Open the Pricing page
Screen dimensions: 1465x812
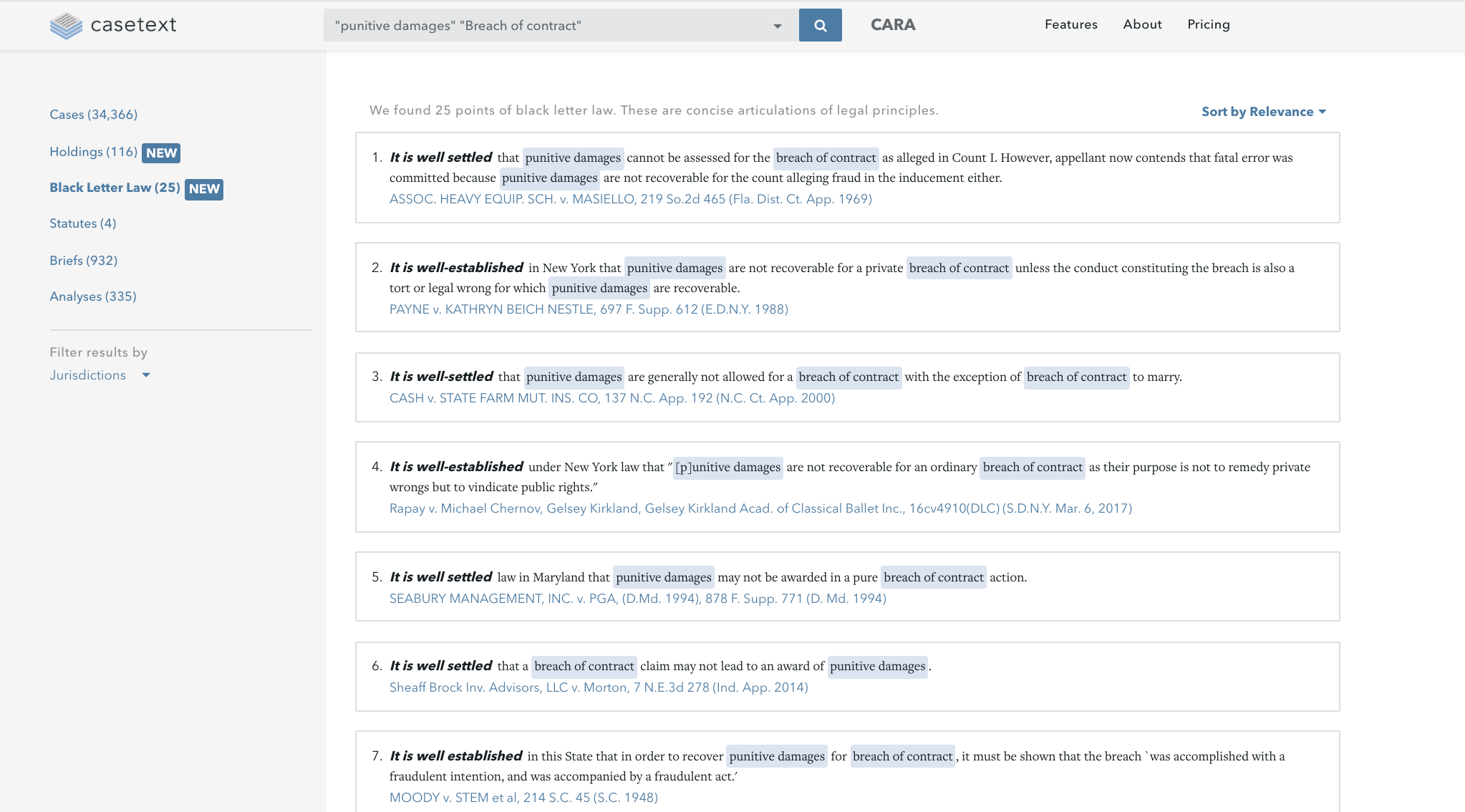[1208, 24]
